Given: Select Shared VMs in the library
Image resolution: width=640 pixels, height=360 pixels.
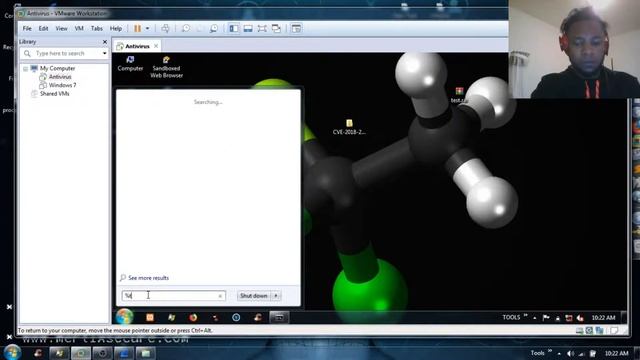Looking at the screenshot, I should (x=54, y=93).
